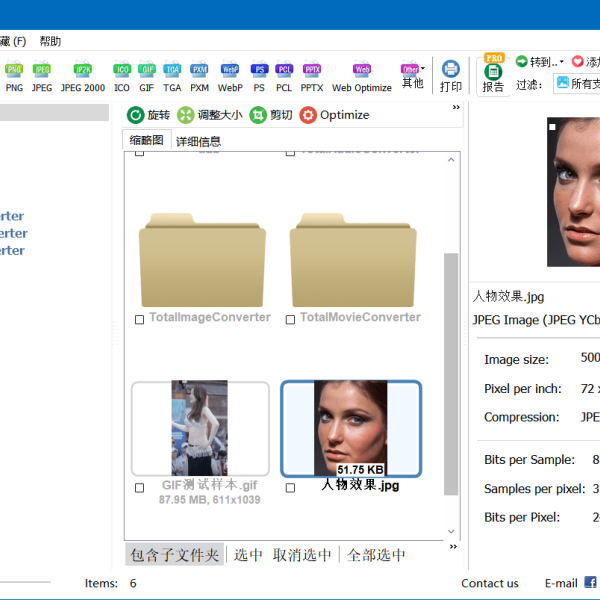Launch the Optimize tool
The height and width of the screenshot is (600, 600).
click(334, 115)
